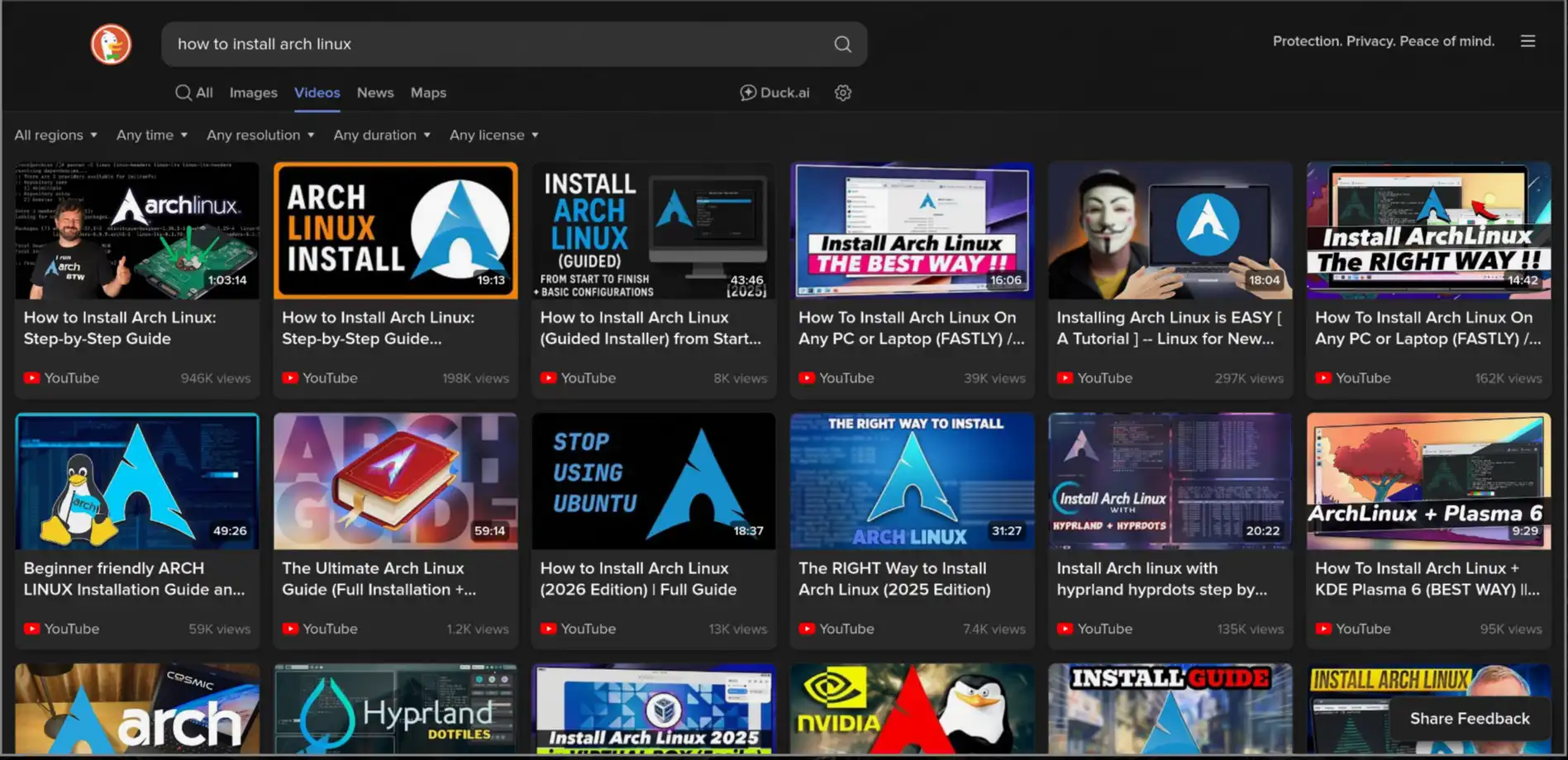1568x760 pixels.
Task: Click the 135K views text
Action: coord(1250,629)
